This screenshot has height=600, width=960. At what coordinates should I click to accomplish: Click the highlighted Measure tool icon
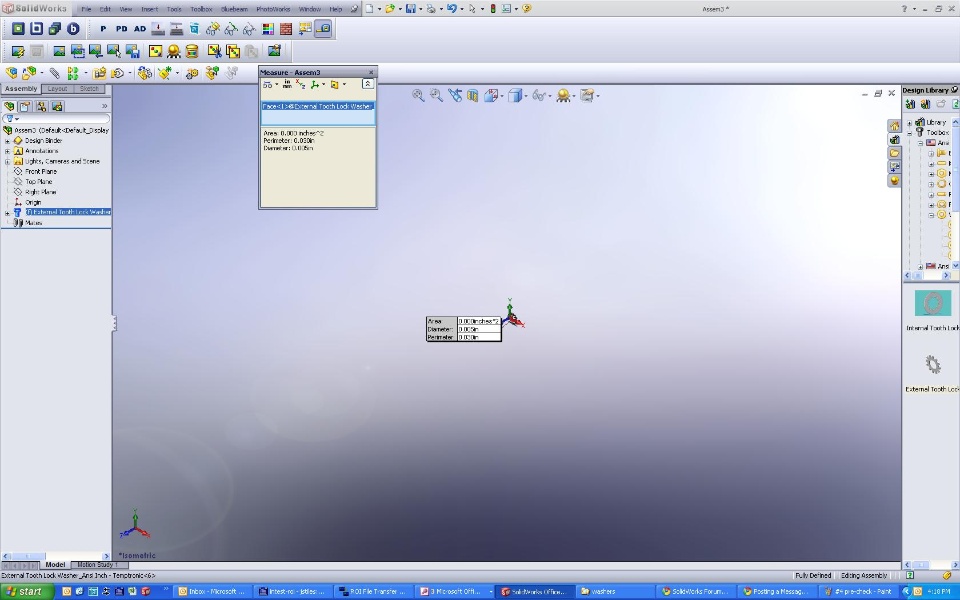[x=323, y=29]
